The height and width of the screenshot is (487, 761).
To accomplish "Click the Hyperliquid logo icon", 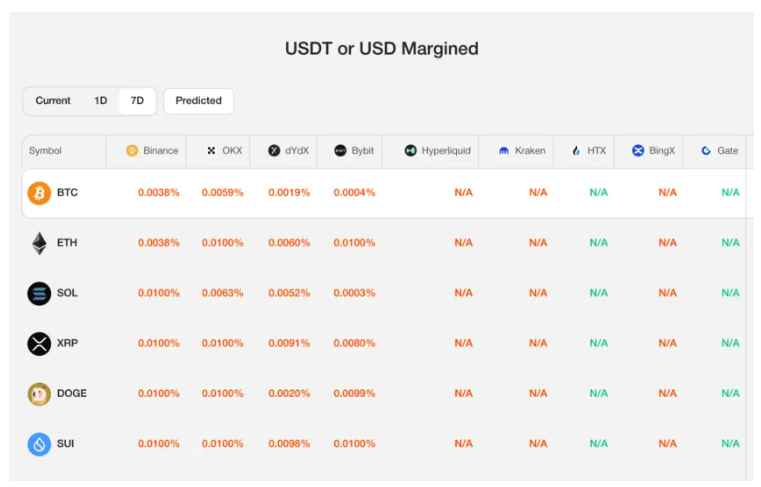I will 411,151.
